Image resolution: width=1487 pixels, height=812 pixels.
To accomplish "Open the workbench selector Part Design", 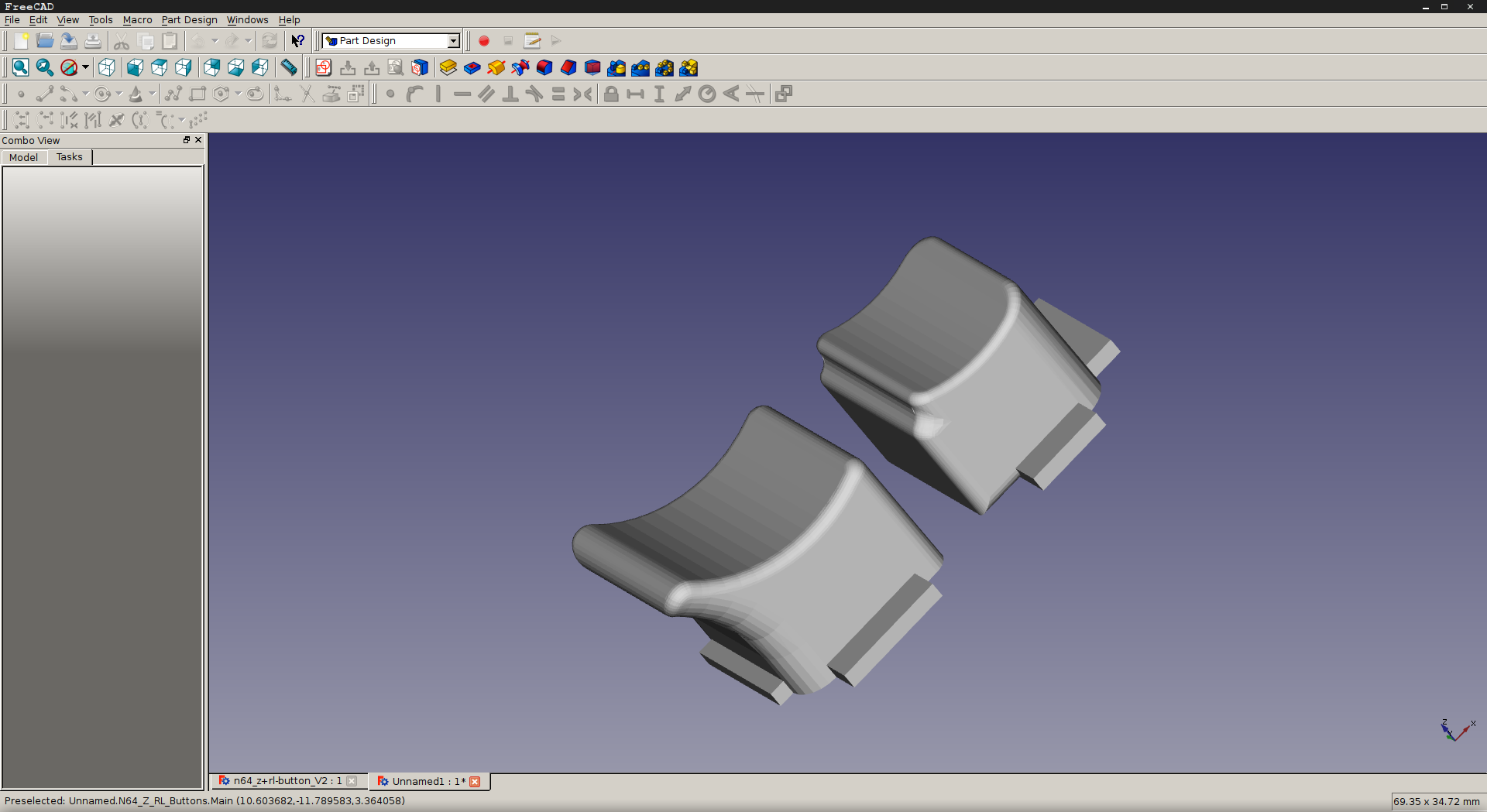I will (391, 41).
